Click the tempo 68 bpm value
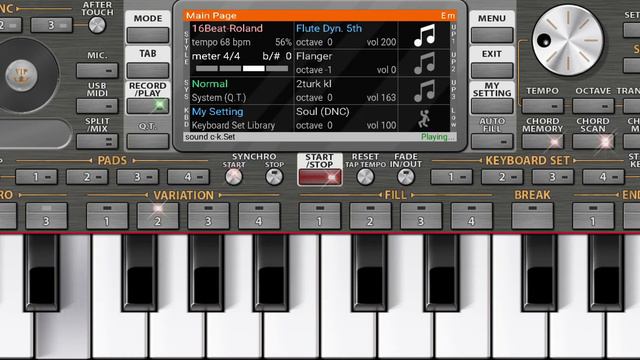The width and height of the screenshot is (640, 360). point(221,42)
